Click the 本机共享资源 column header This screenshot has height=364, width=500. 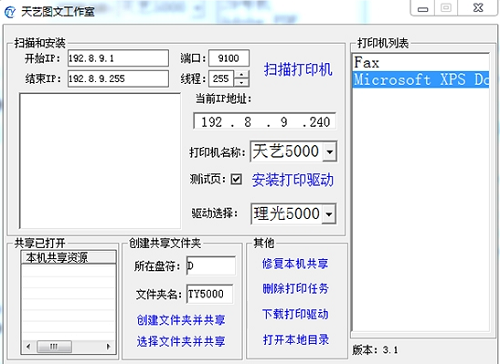click(69, 257)
